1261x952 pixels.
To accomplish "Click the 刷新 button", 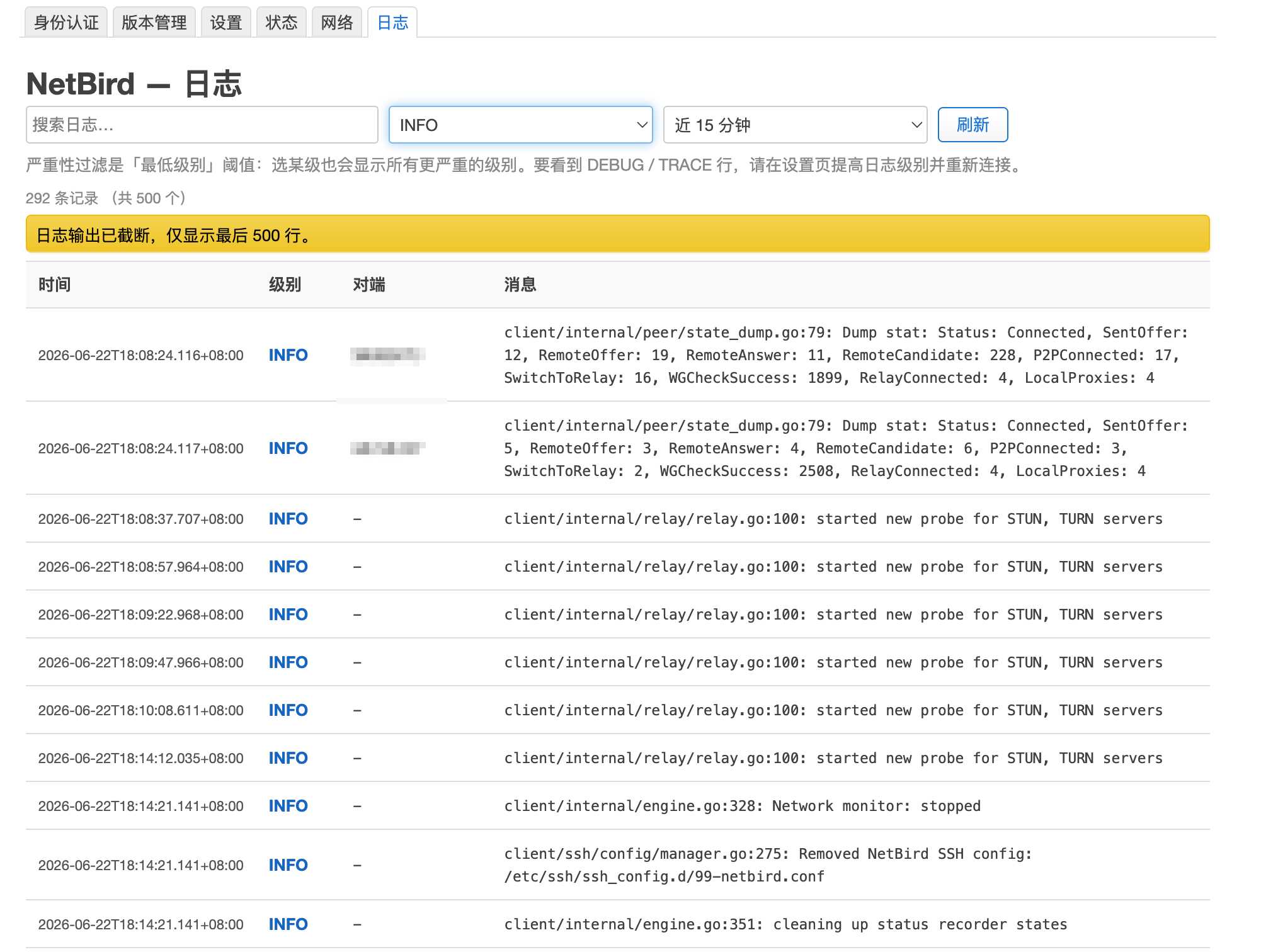I will (x=973, y=125).
